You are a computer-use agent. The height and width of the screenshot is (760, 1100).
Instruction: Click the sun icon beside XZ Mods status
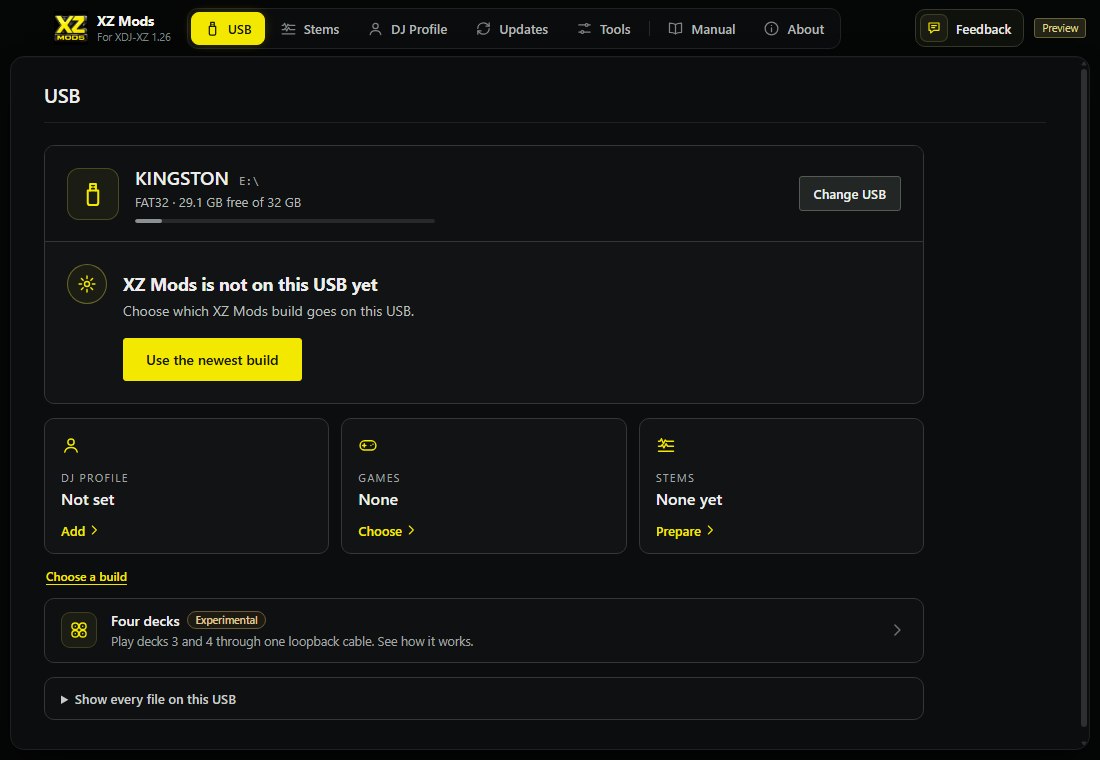[87, 284]
